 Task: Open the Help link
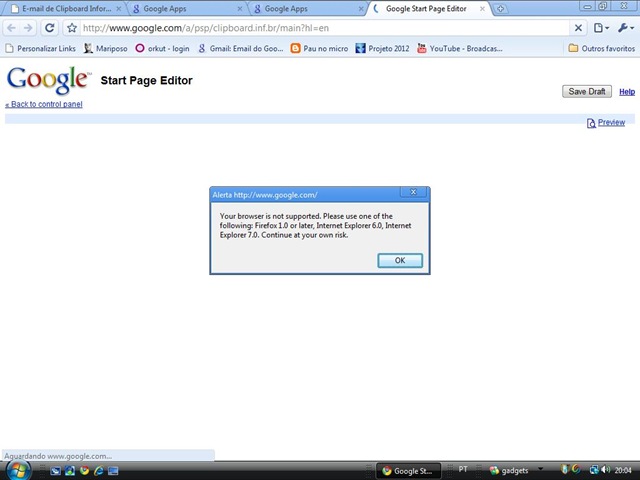(x=627, y=92)
